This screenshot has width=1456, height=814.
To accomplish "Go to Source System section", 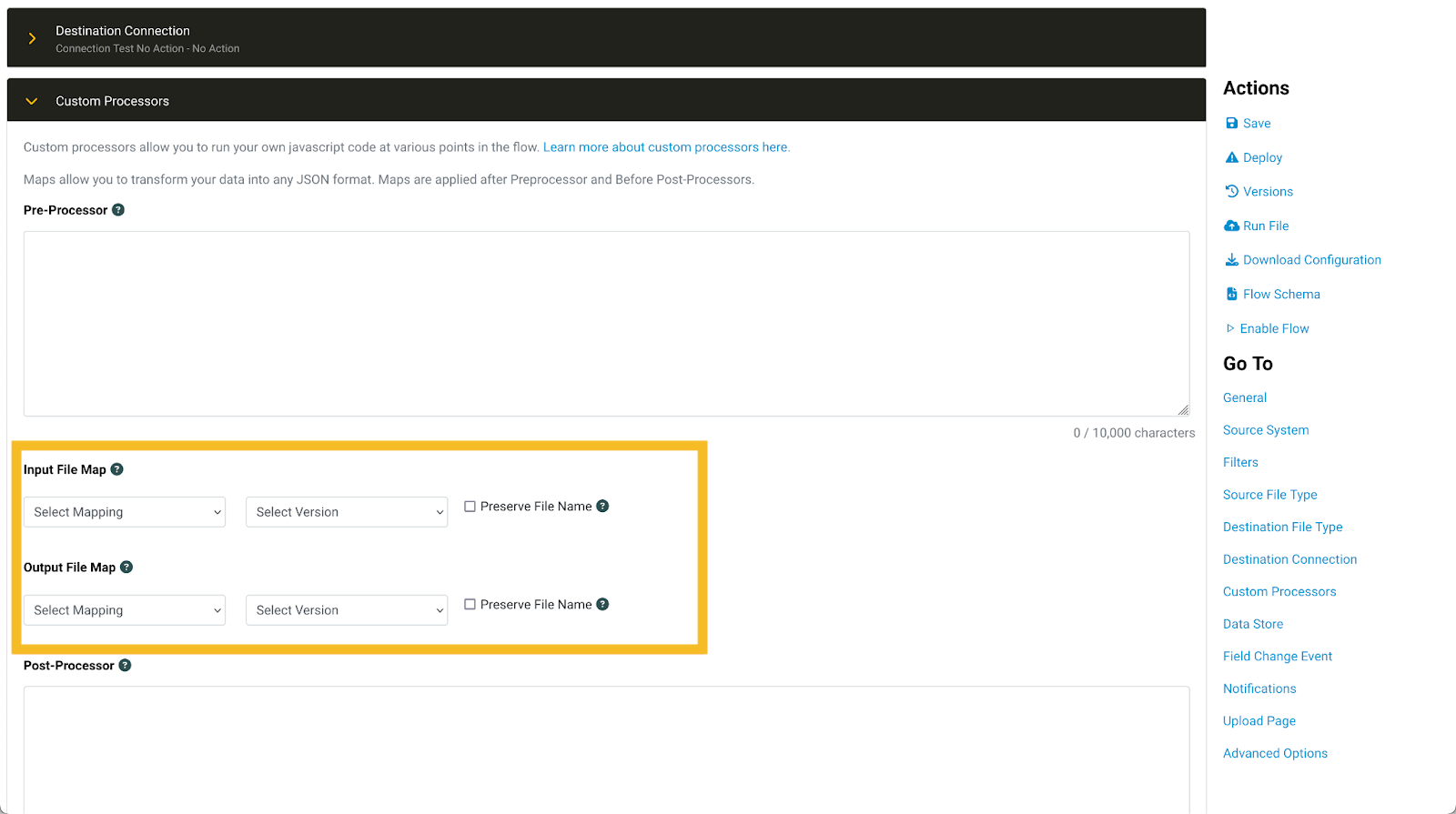I will point(1266,430).
